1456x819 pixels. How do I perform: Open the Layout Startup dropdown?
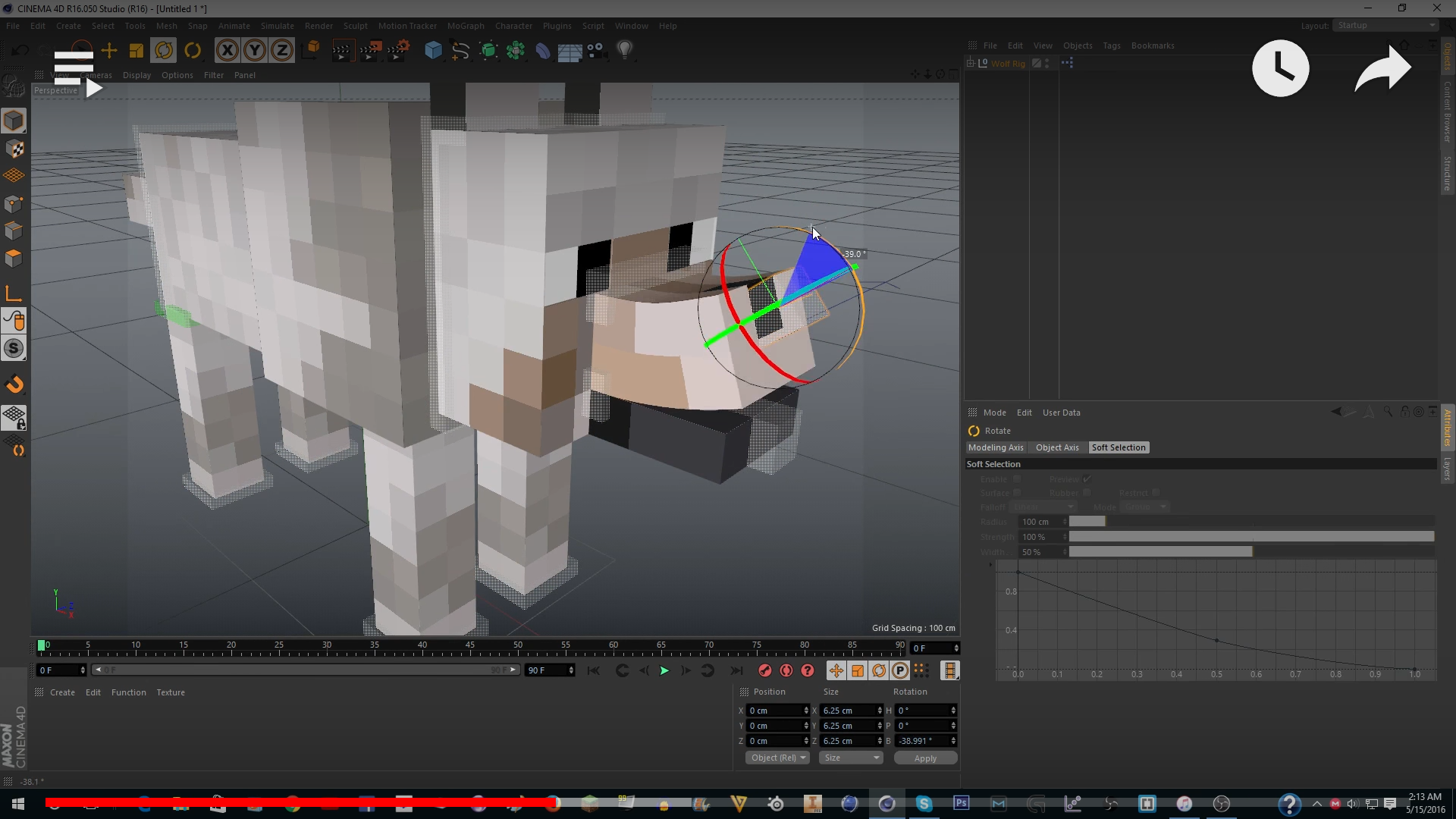1385,26
